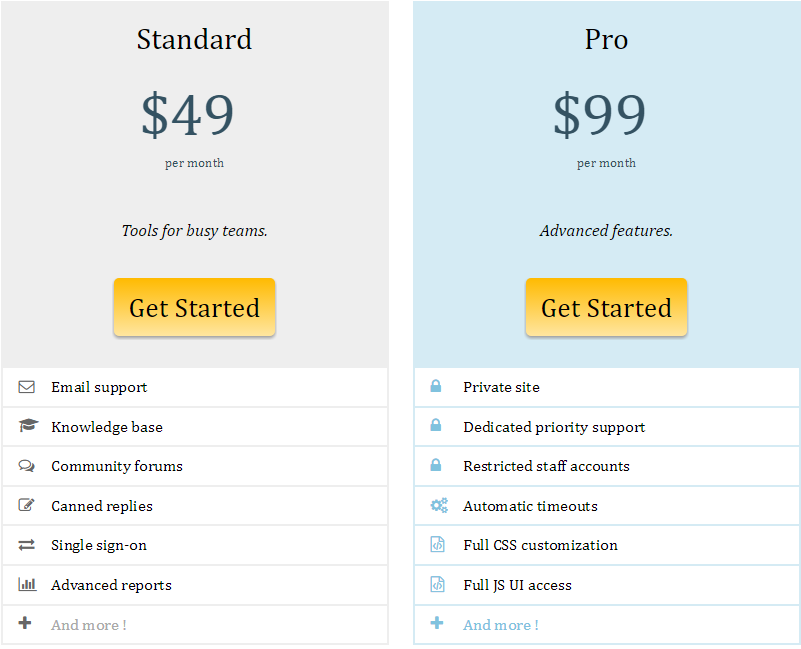Click the padlock icon next to Restricted staff accounts
This screenshot has height=649, width=801.
[436, 465]
